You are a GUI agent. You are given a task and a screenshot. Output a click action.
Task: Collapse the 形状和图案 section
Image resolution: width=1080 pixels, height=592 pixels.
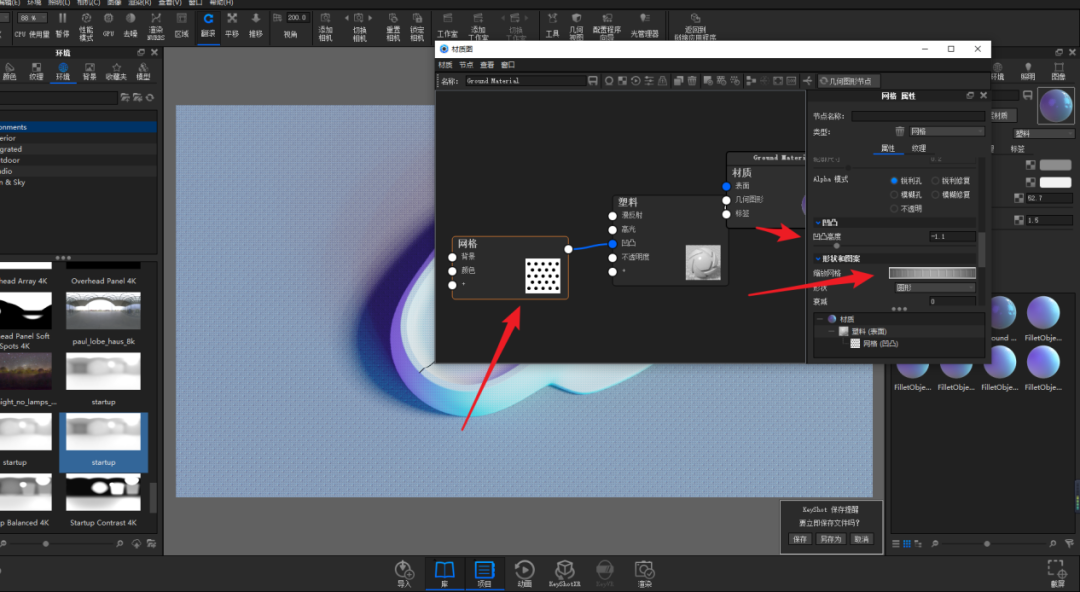coord(818,258)
